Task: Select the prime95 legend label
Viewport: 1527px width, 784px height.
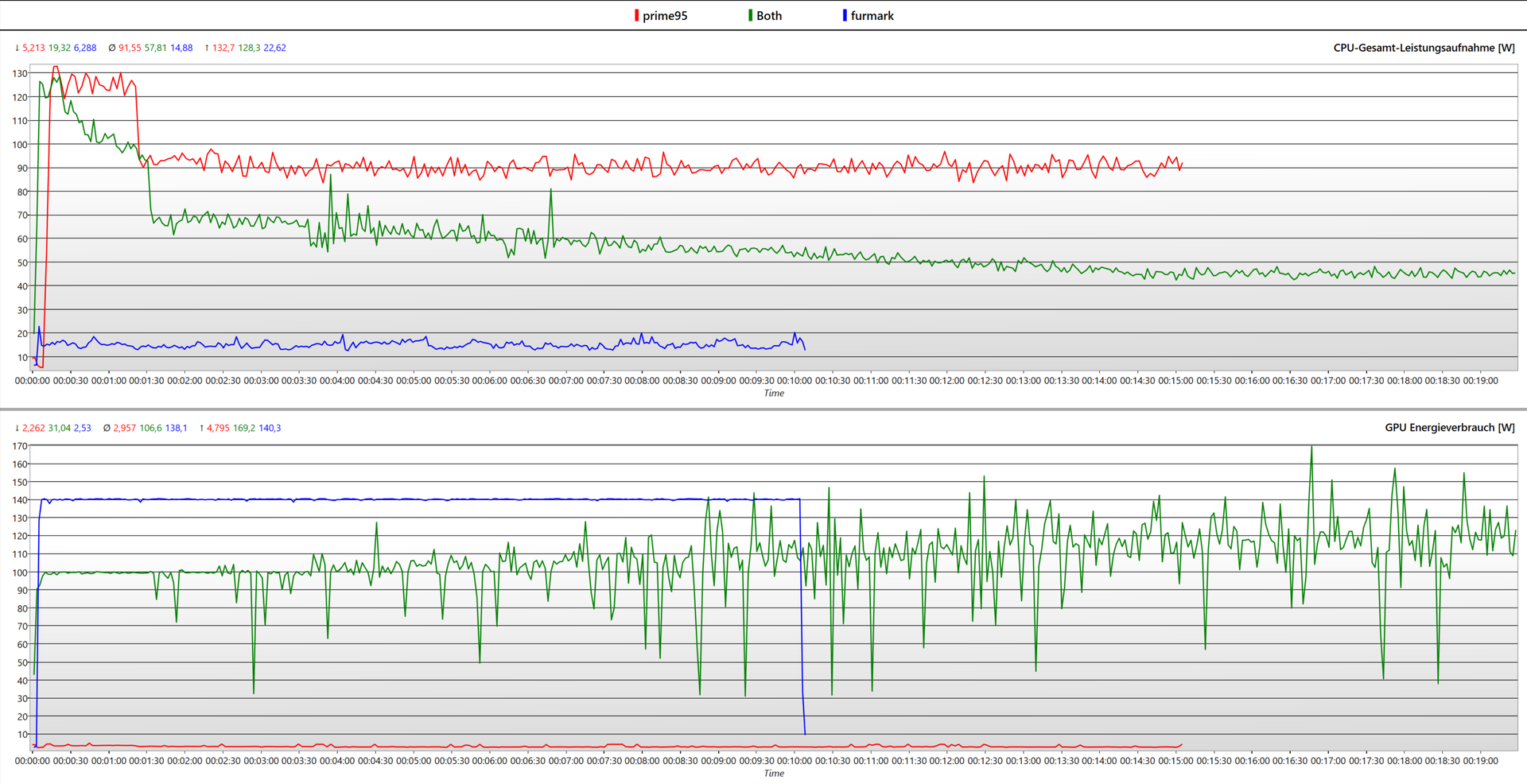Action: [x=665, y=16]
